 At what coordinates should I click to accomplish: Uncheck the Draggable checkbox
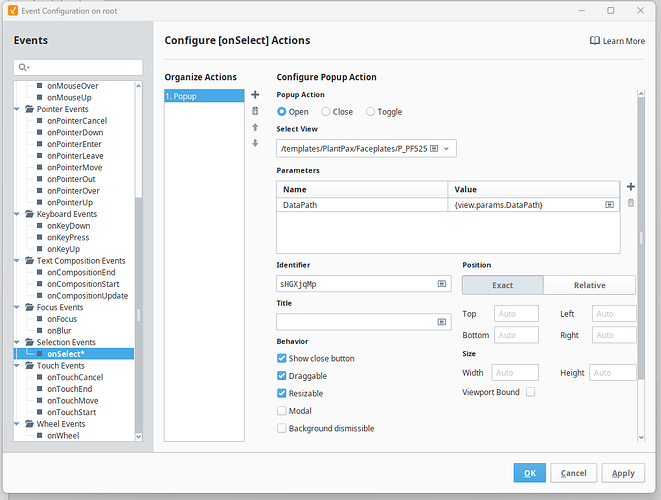point(282,376)
